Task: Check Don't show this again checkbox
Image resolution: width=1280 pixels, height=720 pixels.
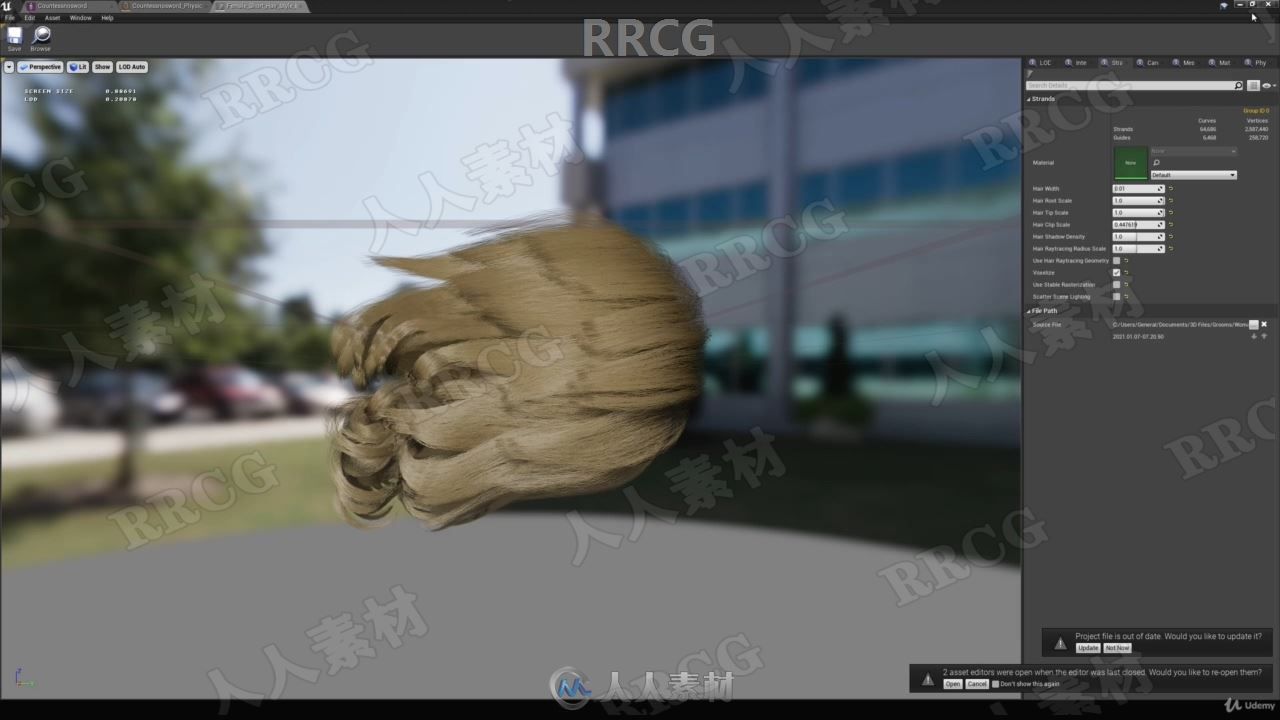Action: (x=995, y=684)
